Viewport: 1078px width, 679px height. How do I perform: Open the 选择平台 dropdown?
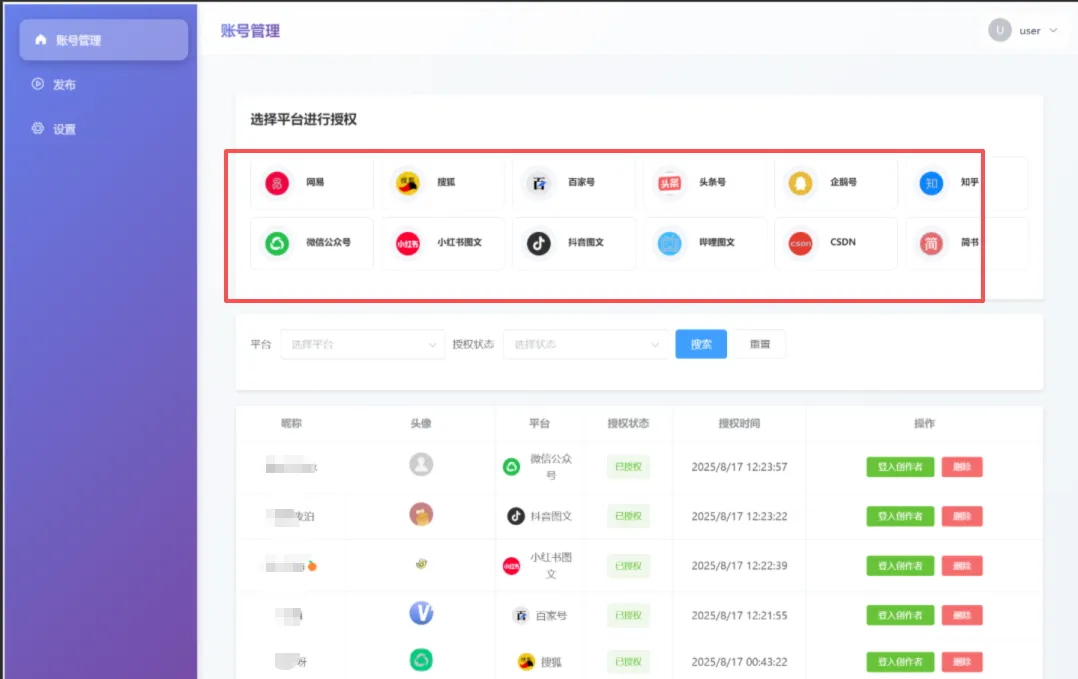(362, 343)
